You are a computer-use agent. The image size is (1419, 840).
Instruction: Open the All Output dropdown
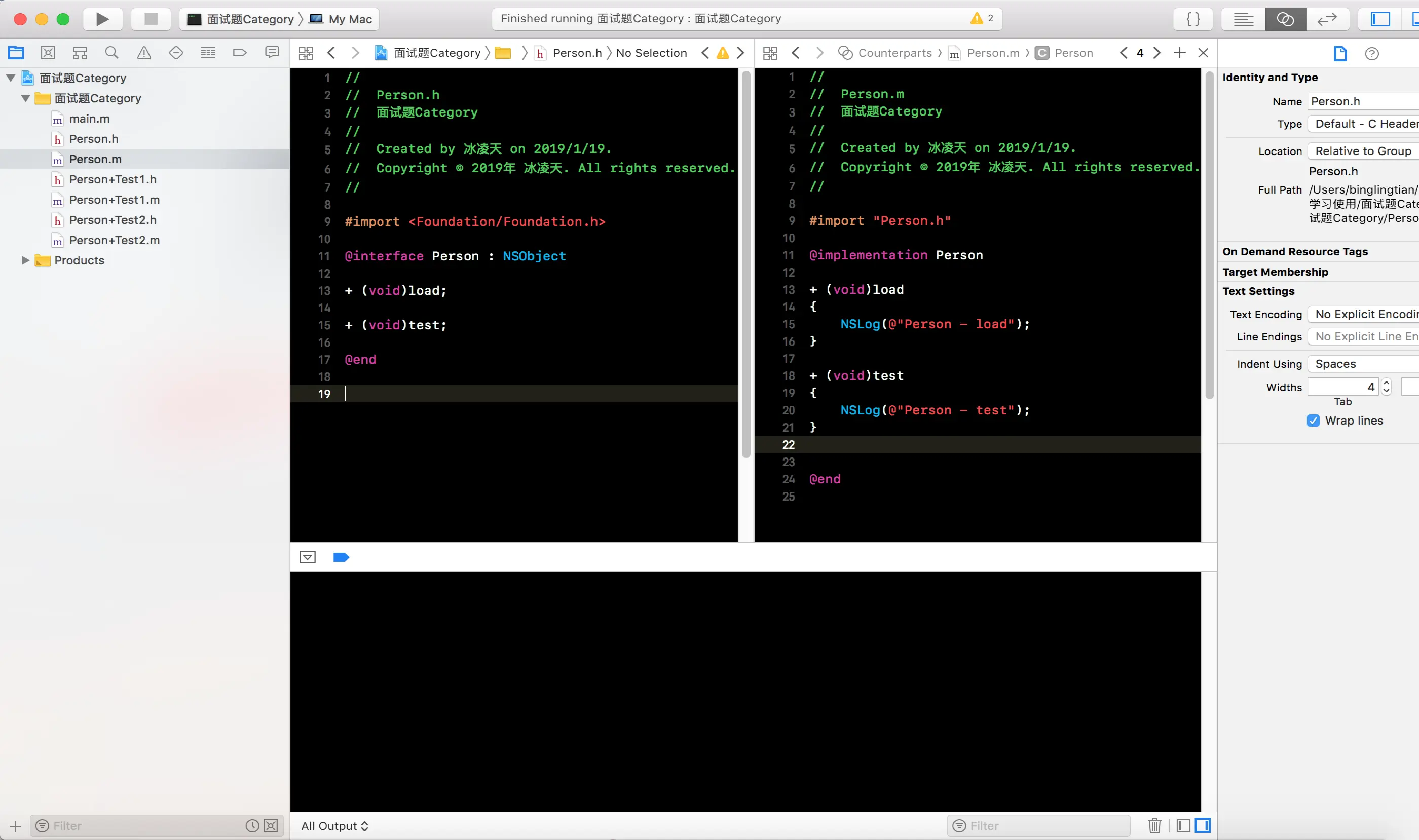click(334, 826)
